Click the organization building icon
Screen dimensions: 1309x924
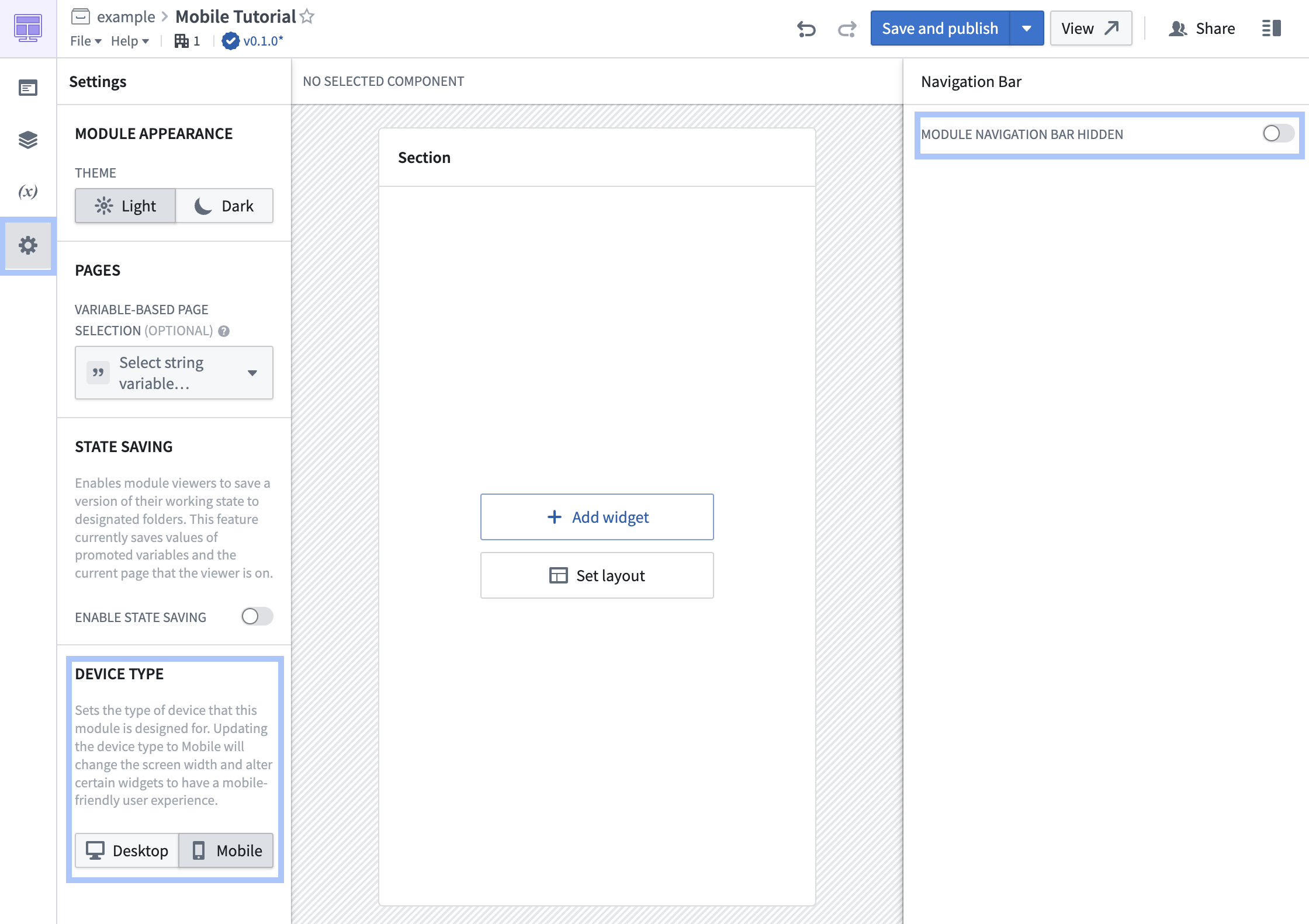pyautogui.click(x=182, y=41)
